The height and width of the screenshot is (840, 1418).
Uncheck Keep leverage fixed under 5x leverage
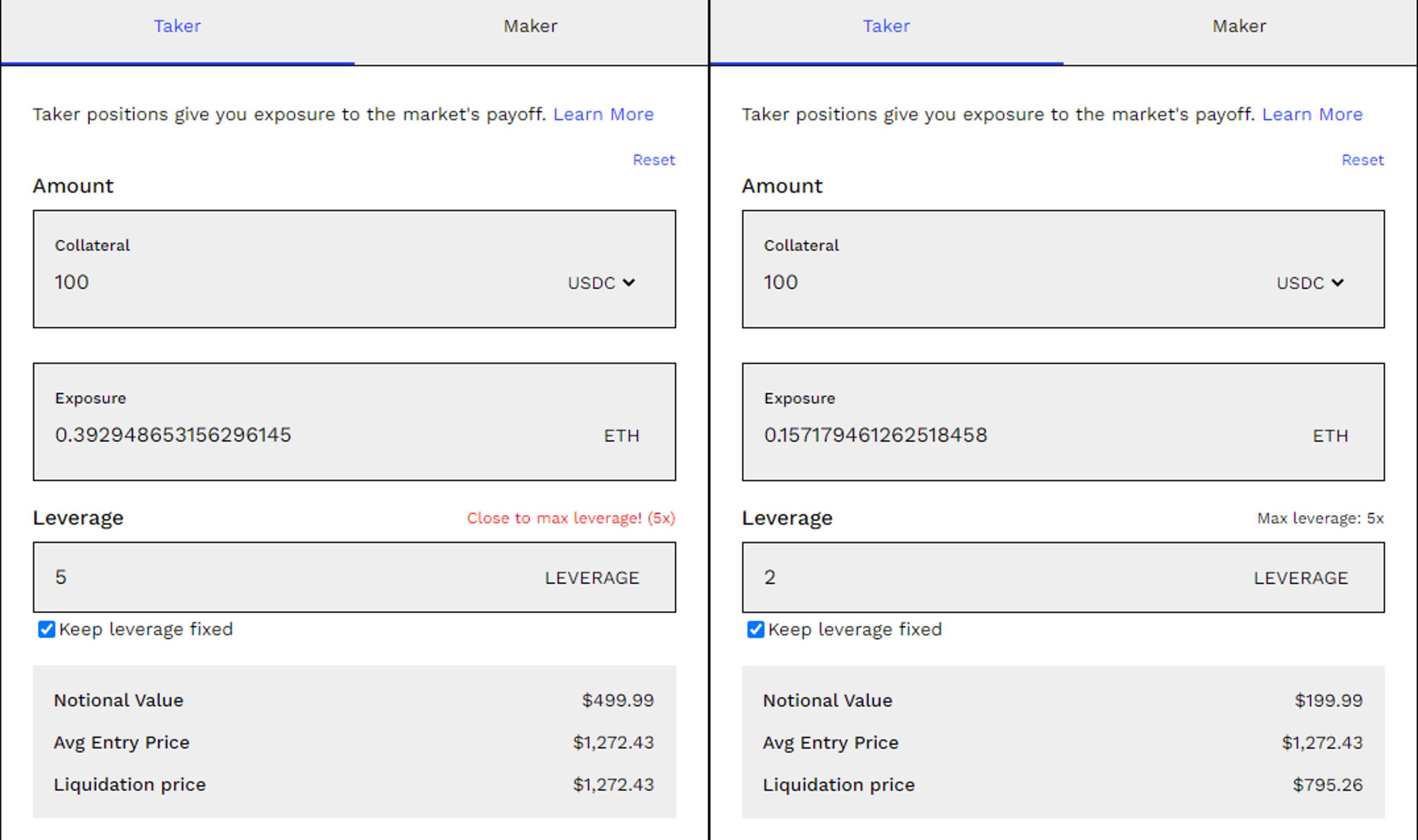pos(46,629)
